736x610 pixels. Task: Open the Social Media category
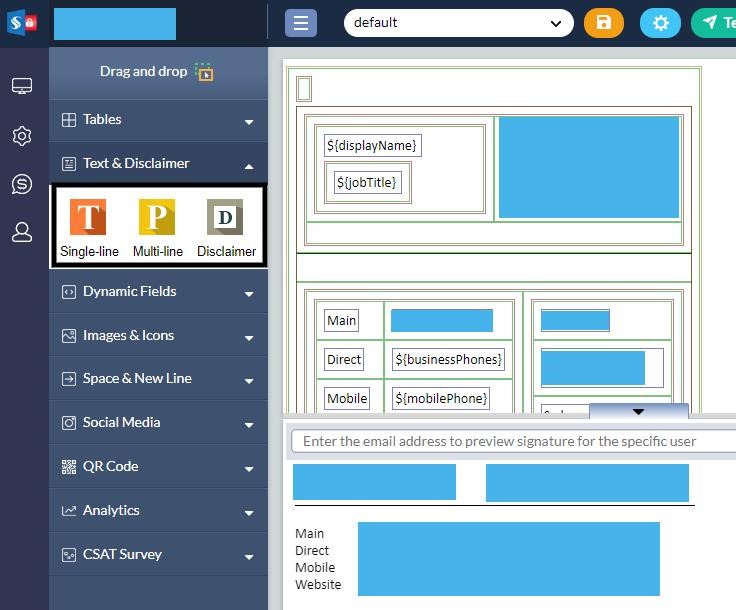point(158,423)
